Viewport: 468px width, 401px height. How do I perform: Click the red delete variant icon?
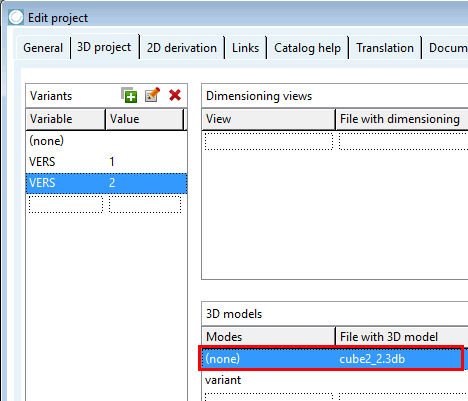click(x=175, y=95)
